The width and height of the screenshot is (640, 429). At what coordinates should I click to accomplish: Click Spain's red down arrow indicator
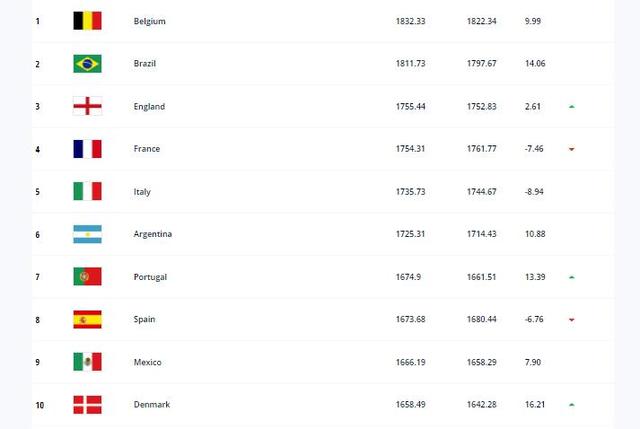572,320
